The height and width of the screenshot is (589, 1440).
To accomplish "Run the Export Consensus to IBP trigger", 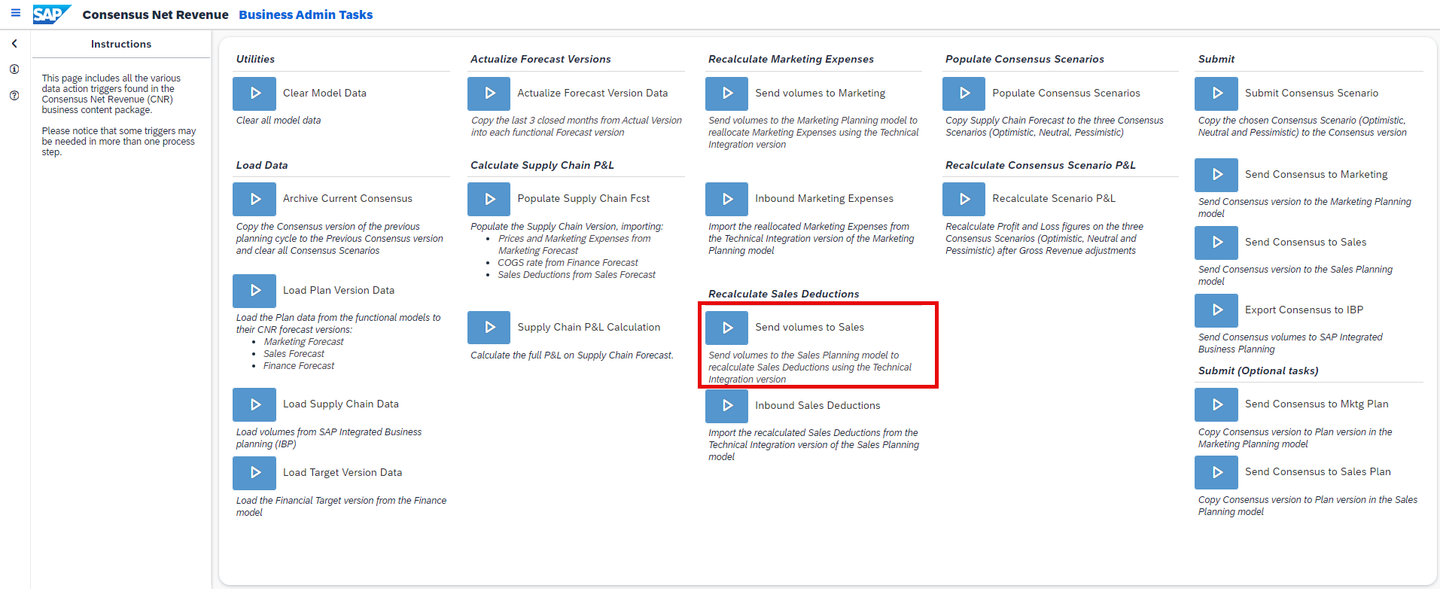I will pyautogui.click(x=1216, y=311).
